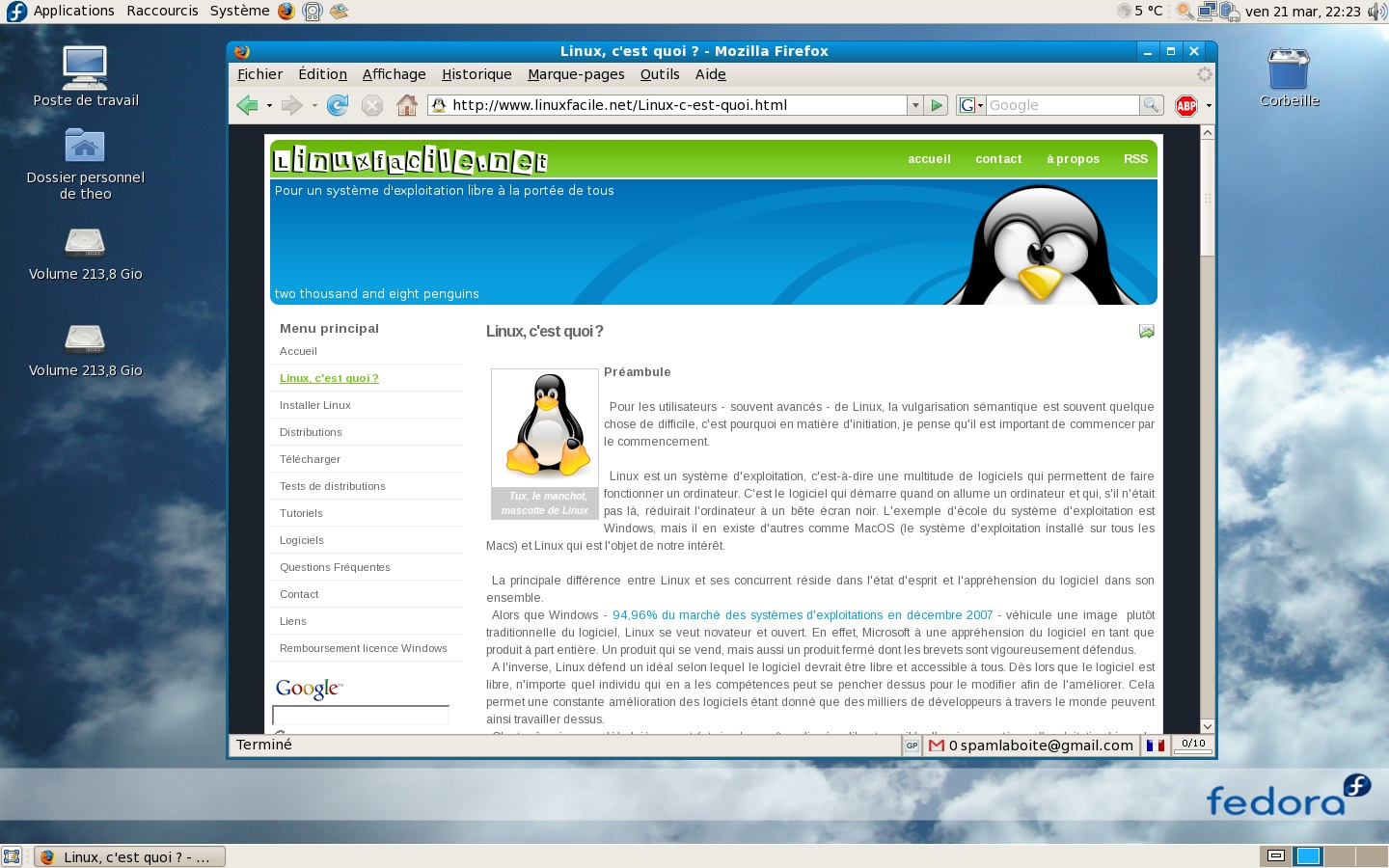The width and height of the screenshot is (1389, 868).
Task: Click the Tux site icon in address bar
Action: point(439,105)
